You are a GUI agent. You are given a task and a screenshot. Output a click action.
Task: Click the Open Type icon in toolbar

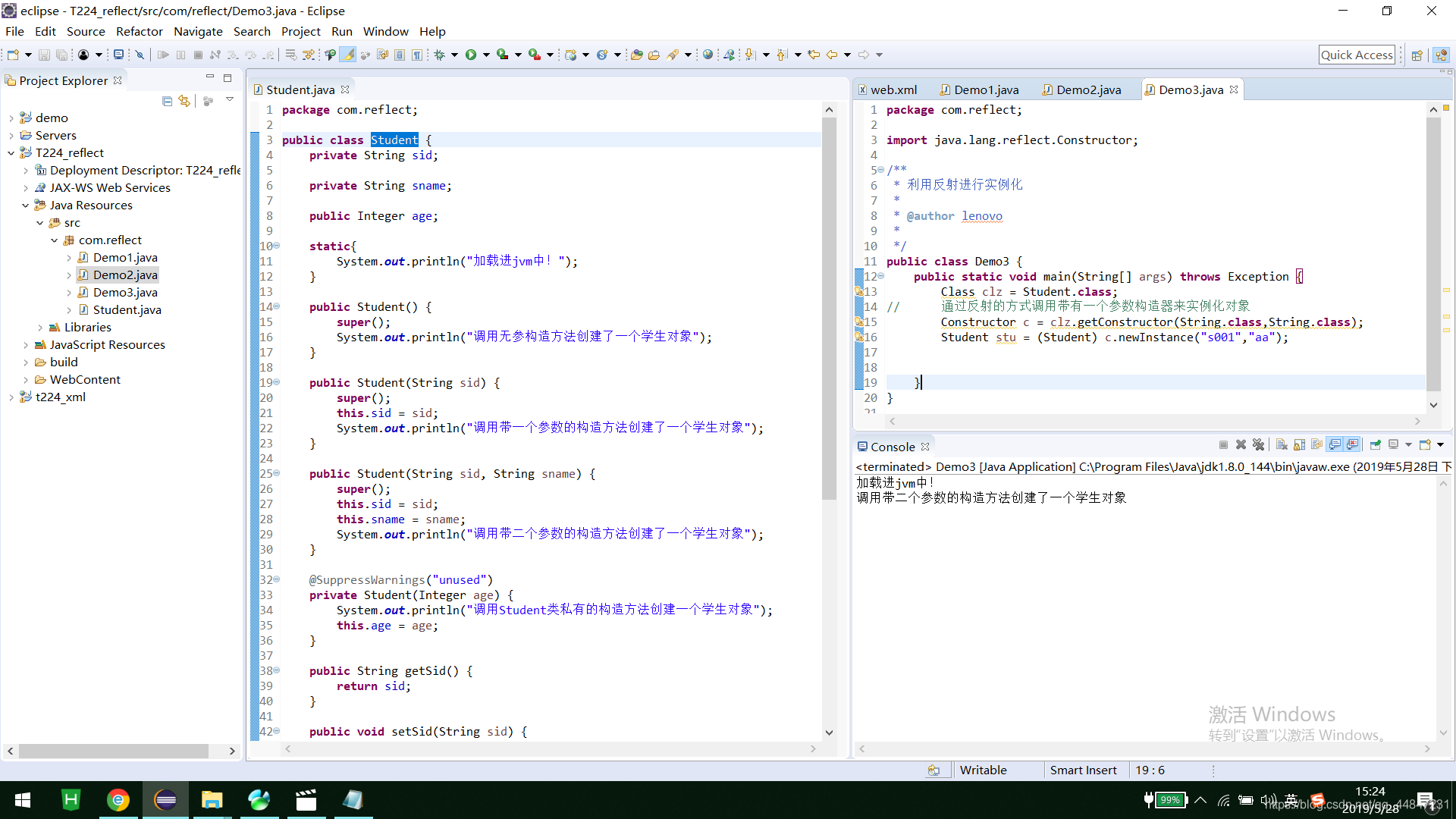point(636,55)
